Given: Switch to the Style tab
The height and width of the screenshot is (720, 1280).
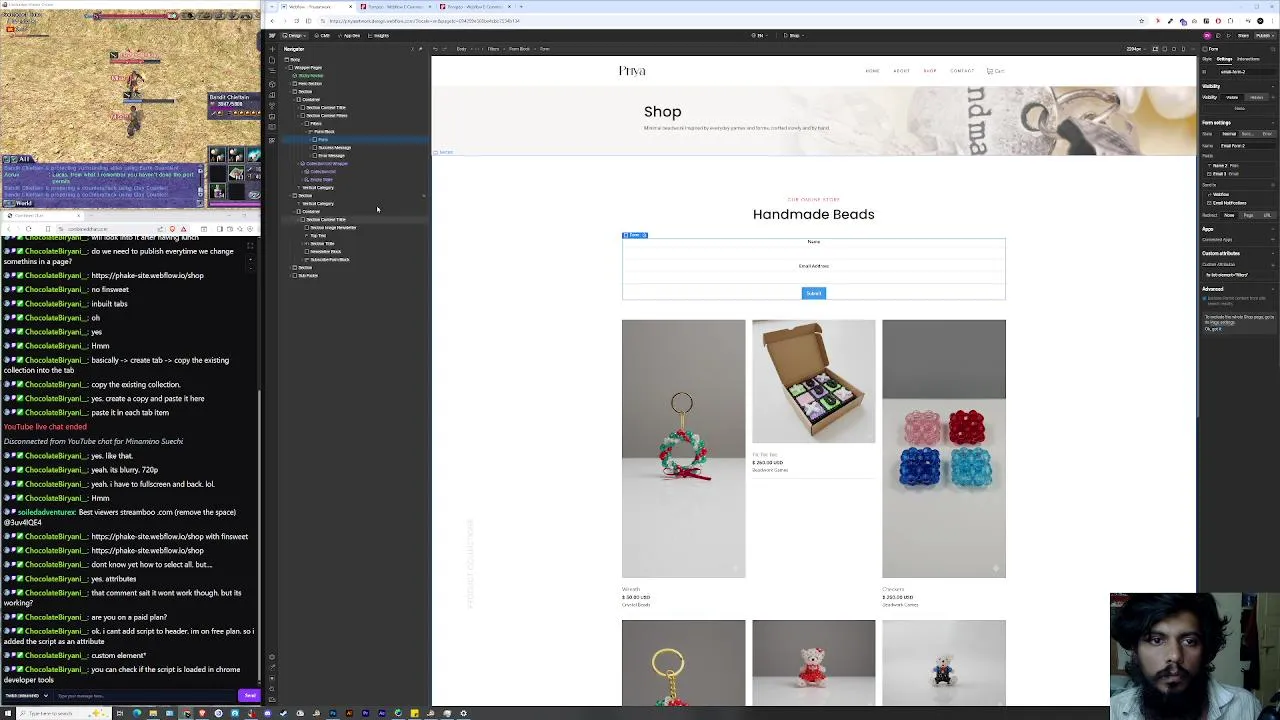Looking at the screenshot, I should coord(1207,59).
